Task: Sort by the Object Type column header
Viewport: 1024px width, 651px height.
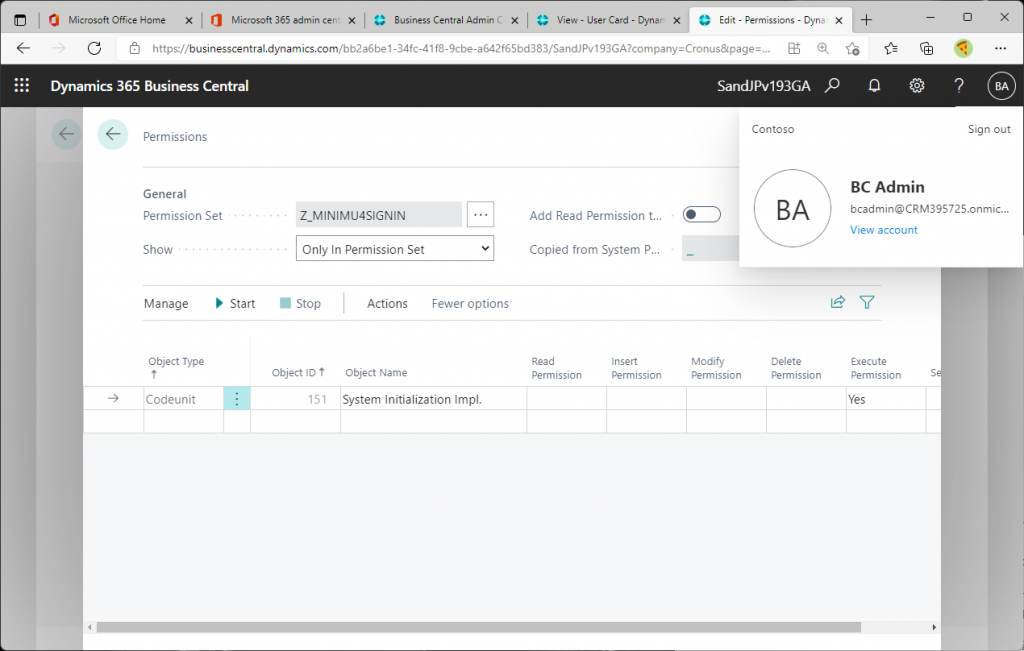Action: pyautogui.click(x=176, y=367)
